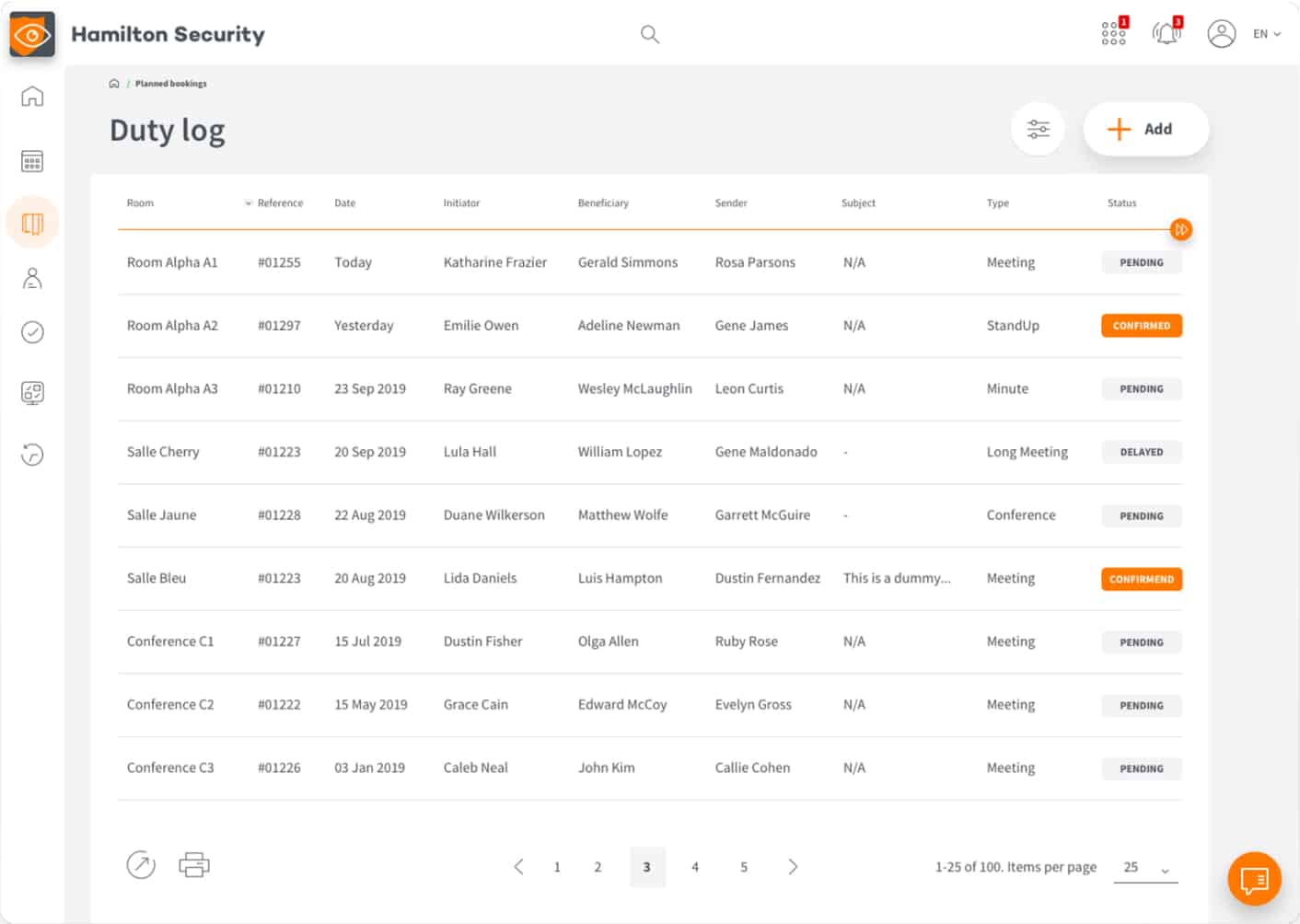Open the user profile icon
The height and width of the screenshot is (924, 1300).
(1222, 34)
